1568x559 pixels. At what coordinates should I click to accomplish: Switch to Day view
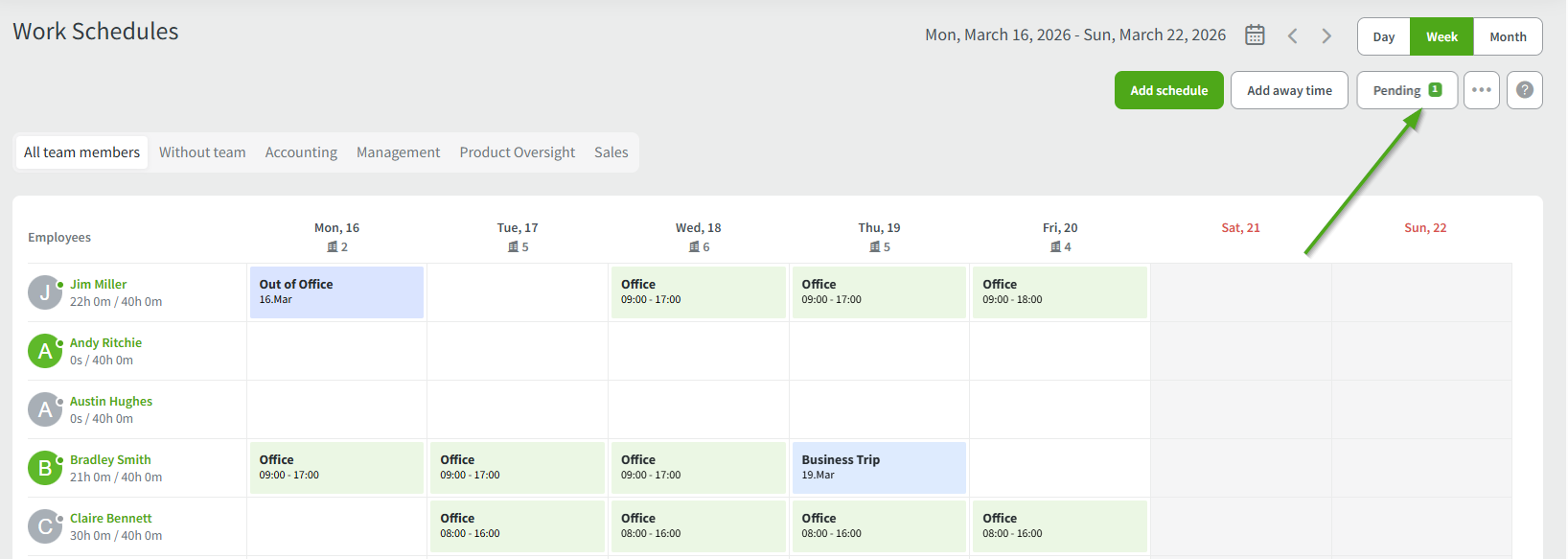click(1383, 37)
